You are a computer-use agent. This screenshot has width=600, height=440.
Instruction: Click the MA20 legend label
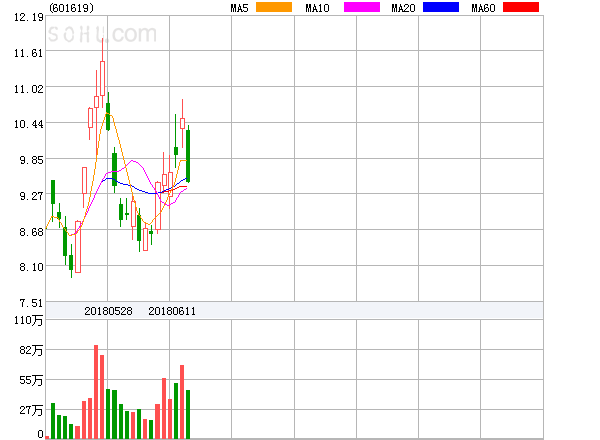[403, 8]
